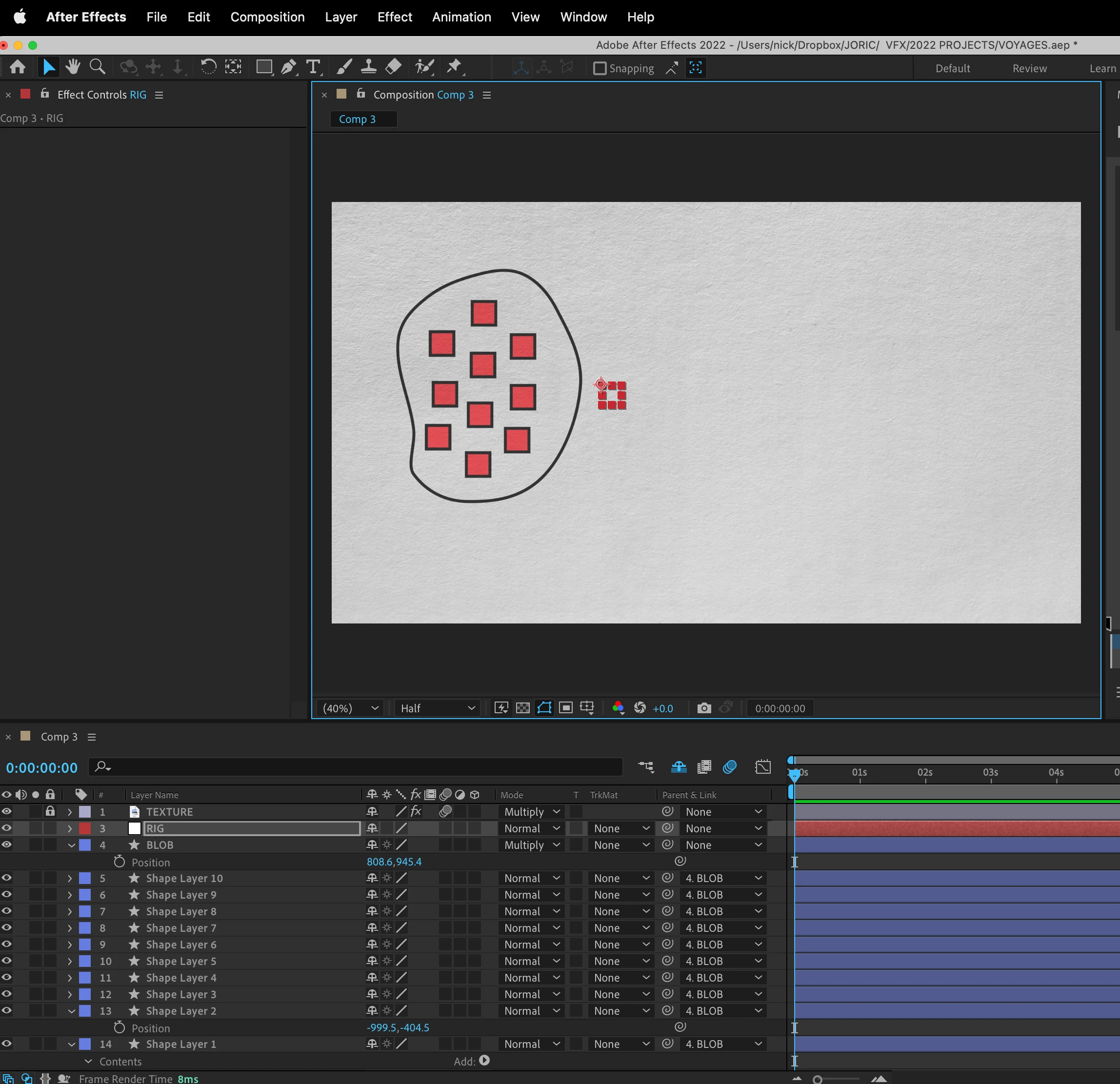Viewport: 1120px width, 1084px height.
Task: Expand Shape Layer 10 properties
Action: 70,878
